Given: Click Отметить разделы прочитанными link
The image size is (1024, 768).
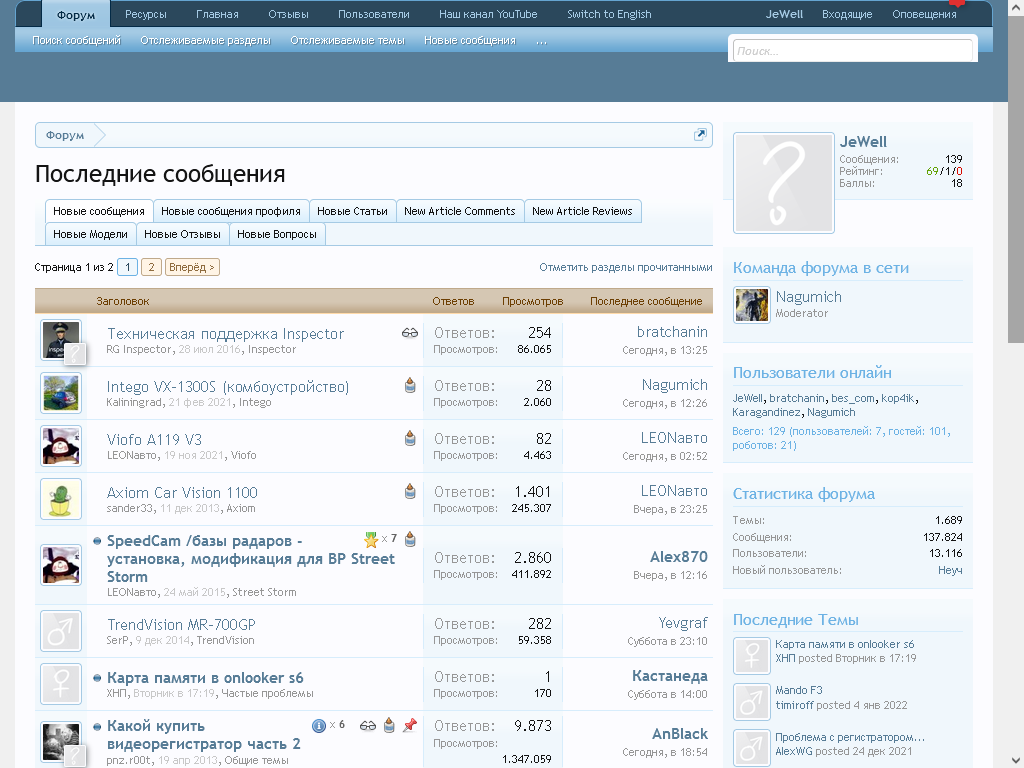Looking at the screenshot, I should pos(625,267).
